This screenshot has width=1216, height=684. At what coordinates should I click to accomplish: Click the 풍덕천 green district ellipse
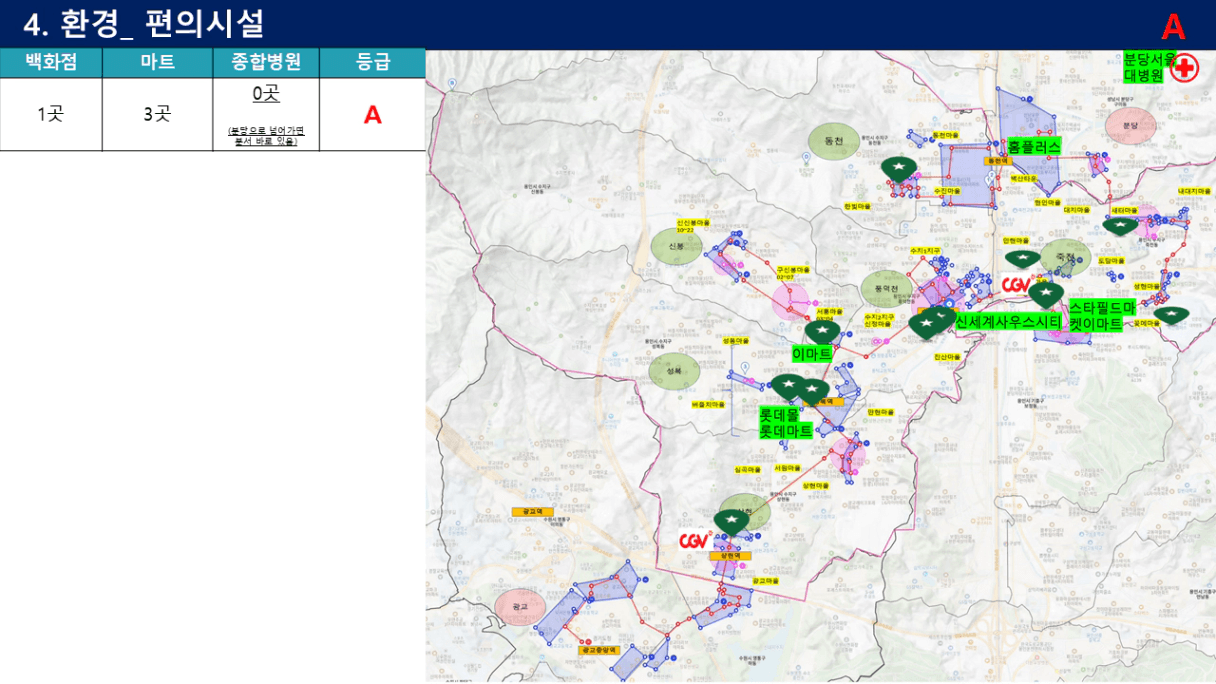(x=886, y=288)
